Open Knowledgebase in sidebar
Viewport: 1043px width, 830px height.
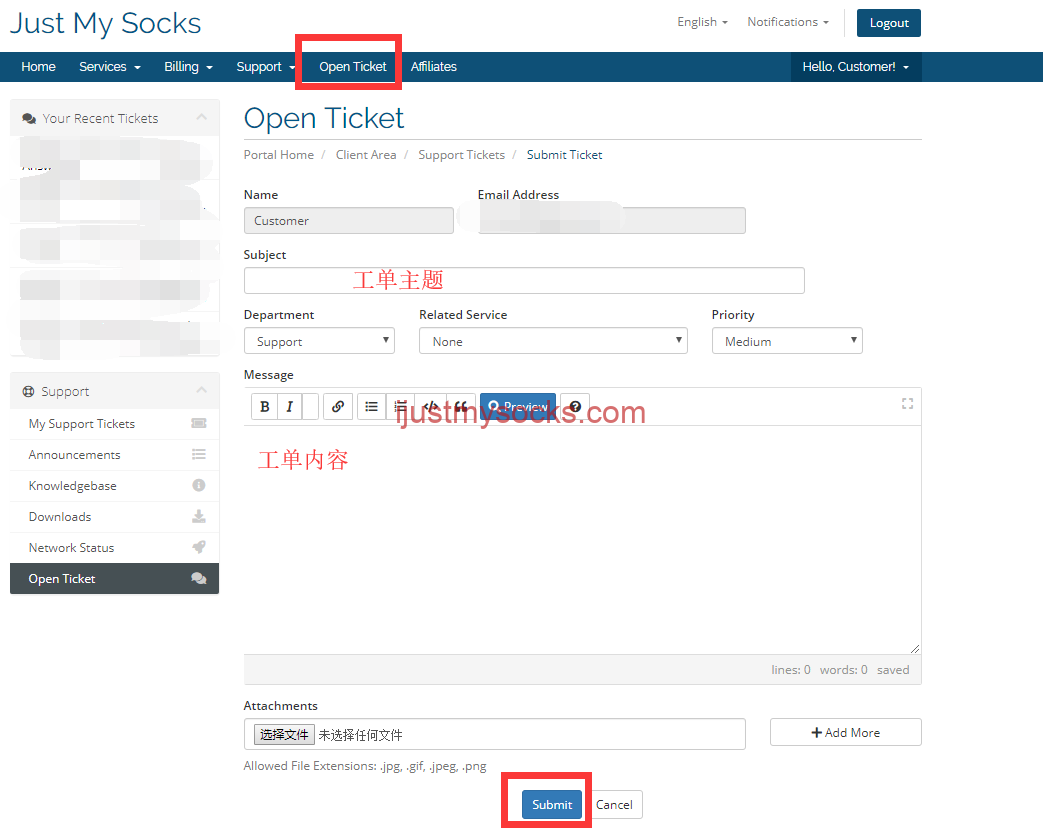point(114,485)
